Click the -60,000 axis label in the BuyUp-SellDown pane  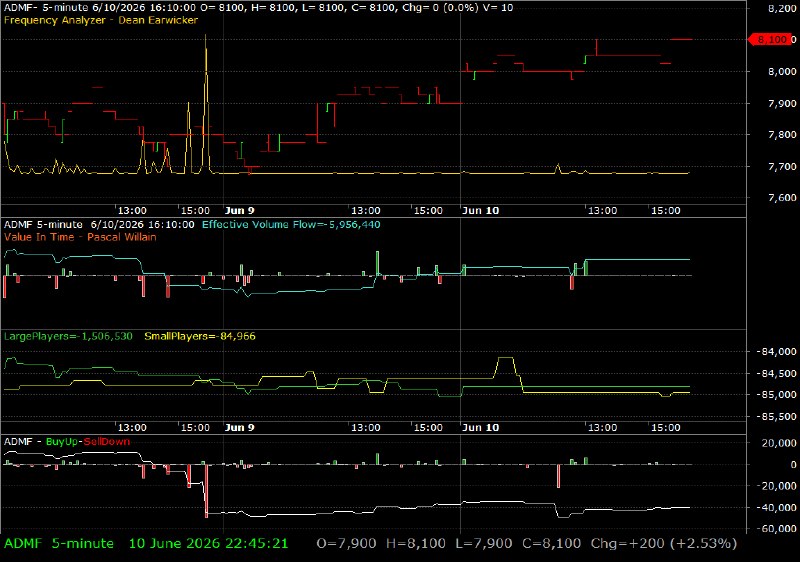776,529
